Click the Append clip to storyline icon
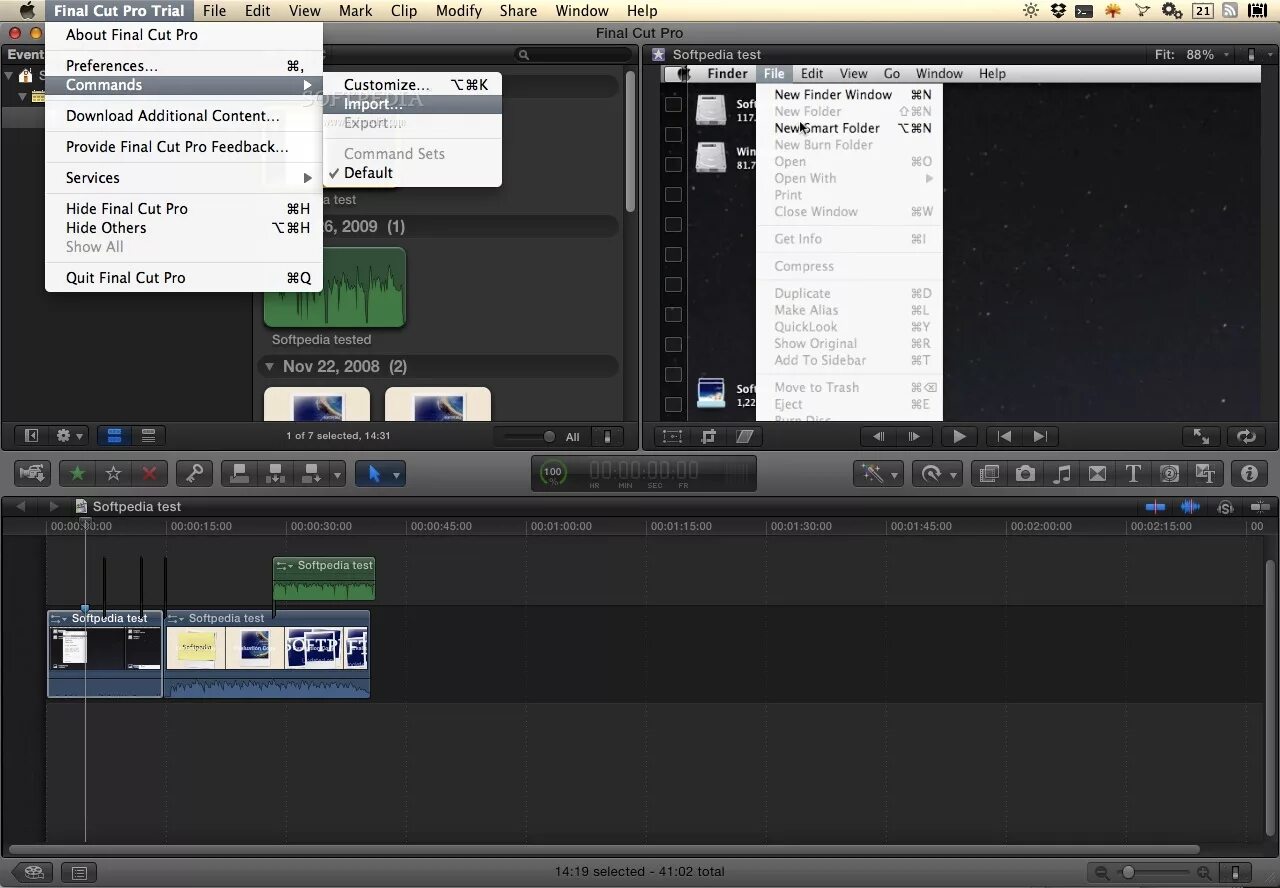This screenshot has width=1280, height=888. [x=311, y=473]
